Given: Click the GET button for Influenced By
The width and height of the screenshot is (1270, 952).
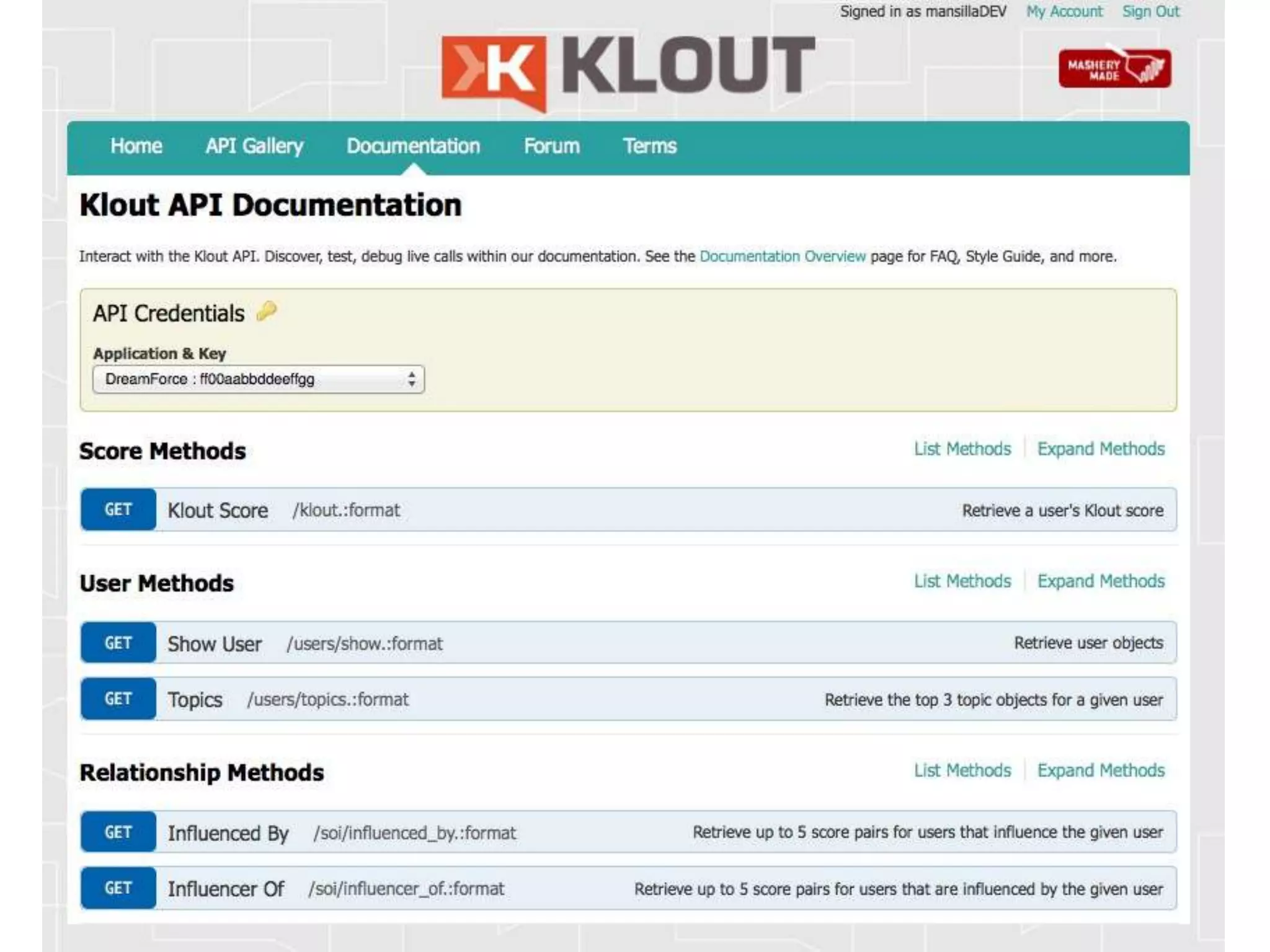Looking at the screenshot, I should pos(118,832).
